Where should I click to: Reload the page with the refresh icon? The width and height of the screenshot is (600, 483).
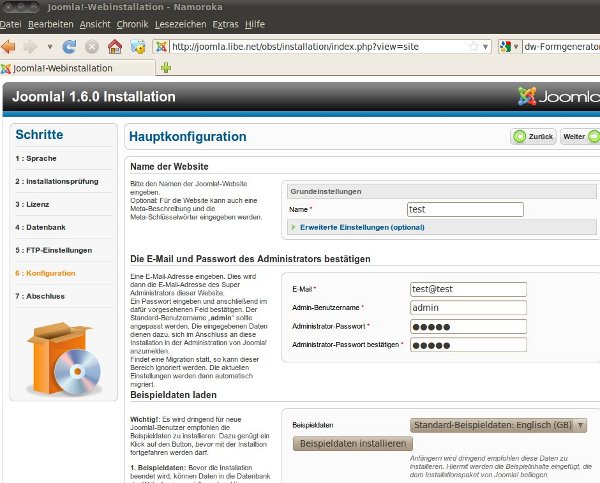point(69,47)
